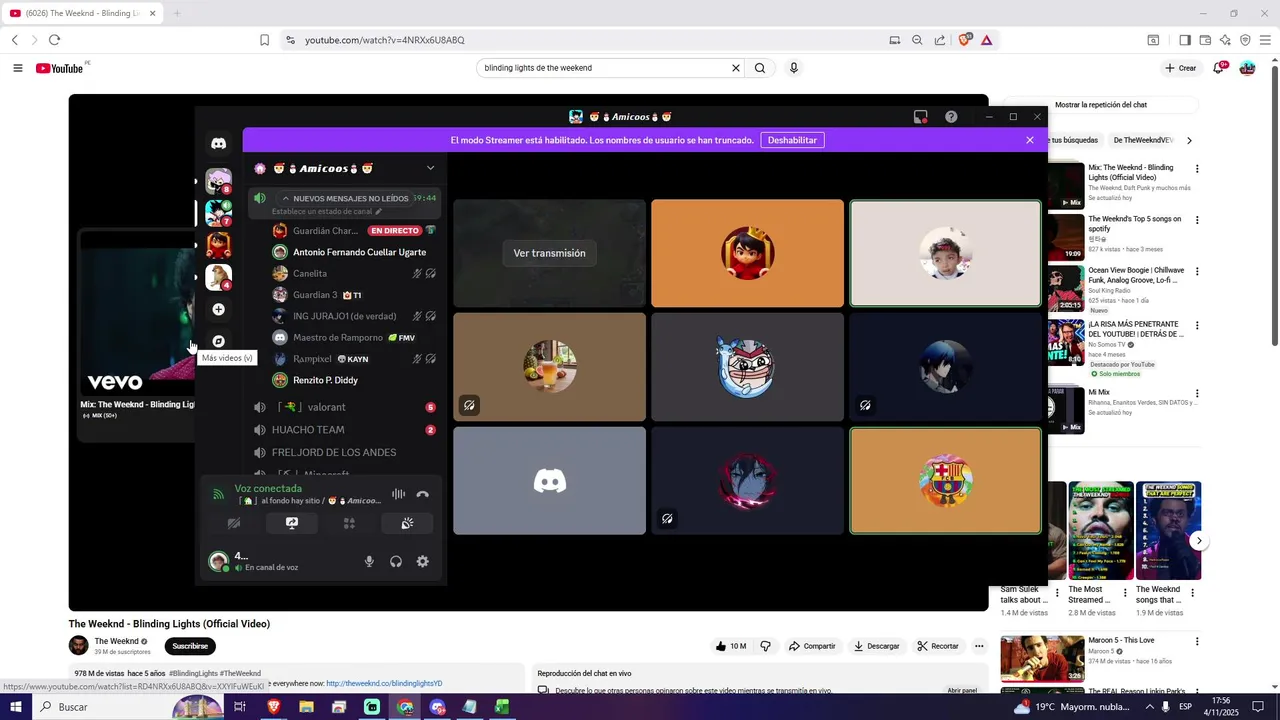
Task: Open Brave Leo AI sparkle icon
Action: (1225, 40)
